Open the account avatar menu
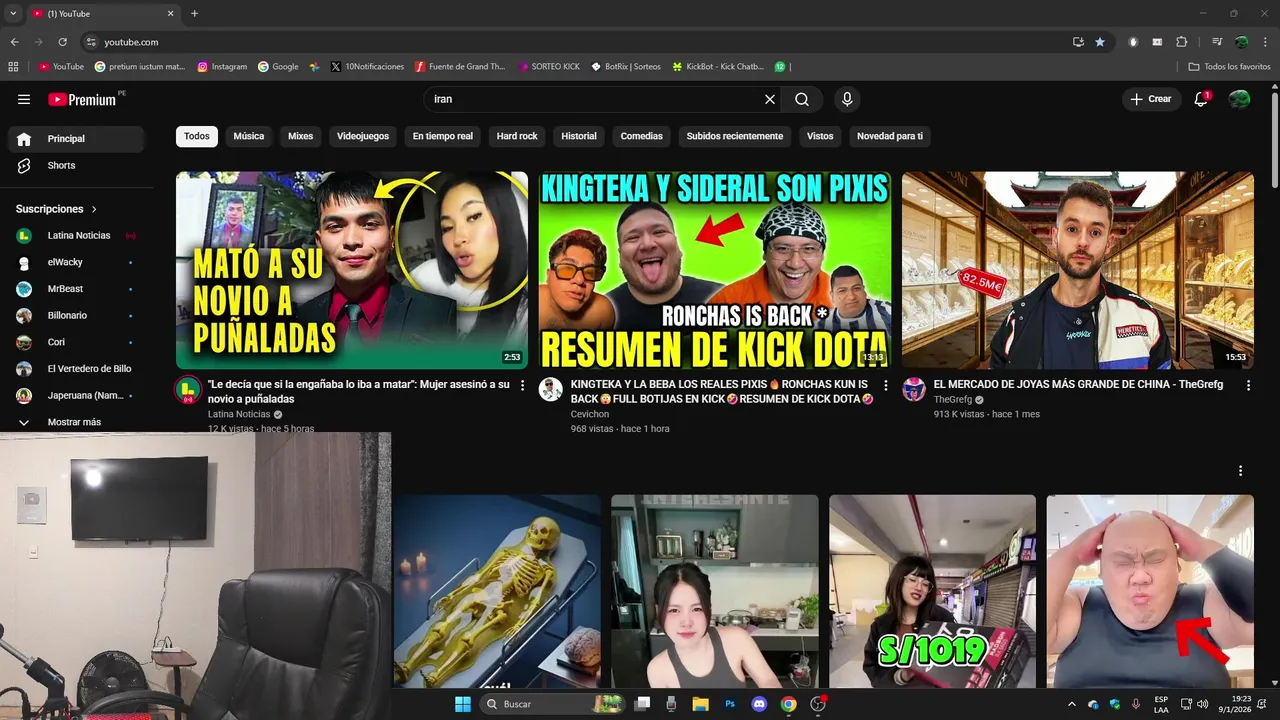The width and height of the screenshot is (1280, 720). [x=1239, y=99]
